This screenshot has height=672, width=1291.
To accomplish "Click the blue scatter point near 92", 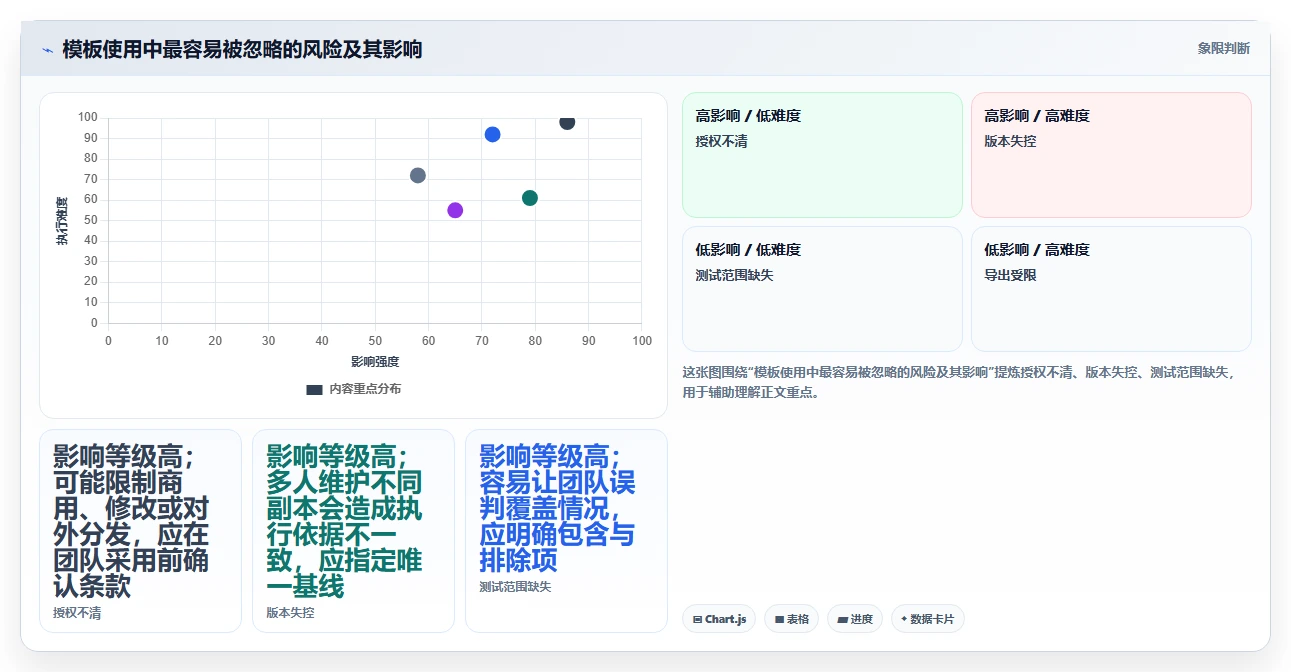I will [x=492, y=134].
